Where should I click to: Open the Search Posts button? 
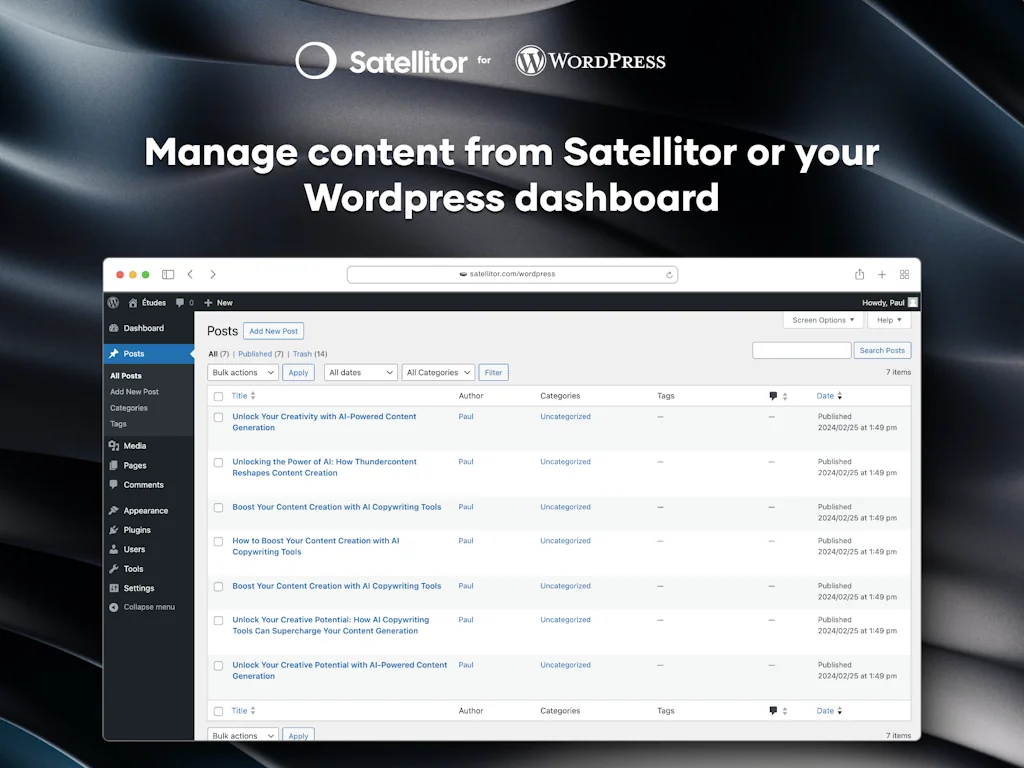point(882,350)
